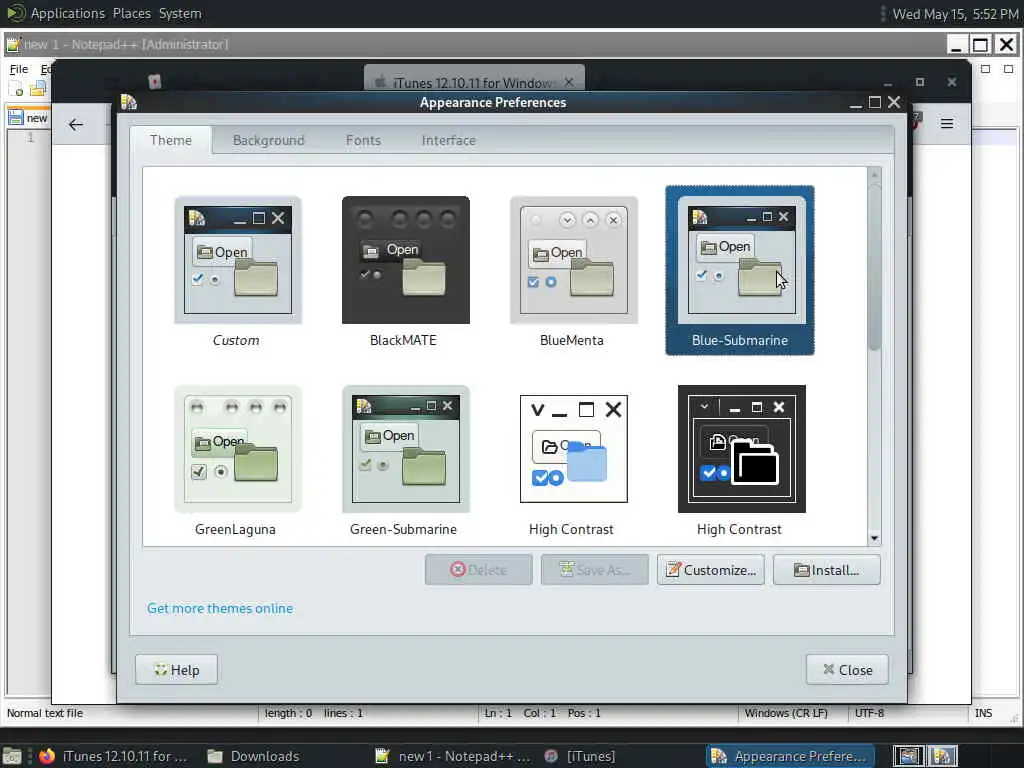Open Get more themes online link
The width and height of the screenshot is (1024, 768).
[x=220, y=608]
